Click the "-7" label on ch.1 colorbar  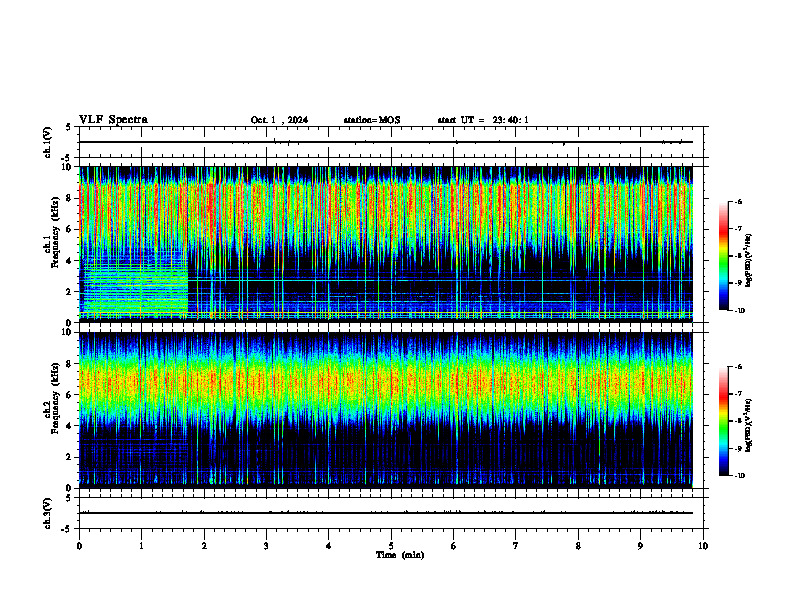(x=738, y=229)
